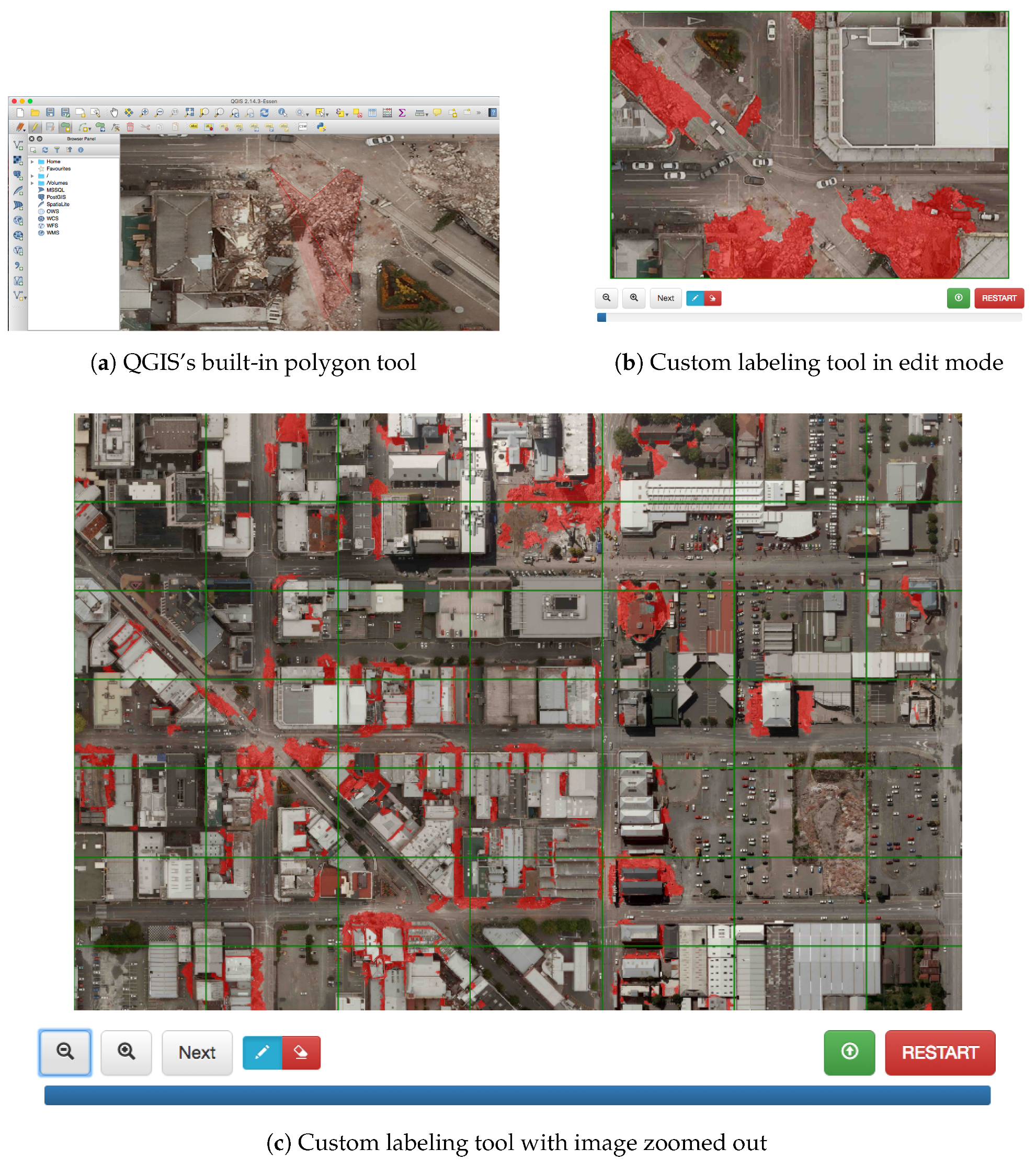This screenshot has width=1036, height=1161.
Task: Click QGIS Deselect Features icon
Action: (x=358, y=112)
